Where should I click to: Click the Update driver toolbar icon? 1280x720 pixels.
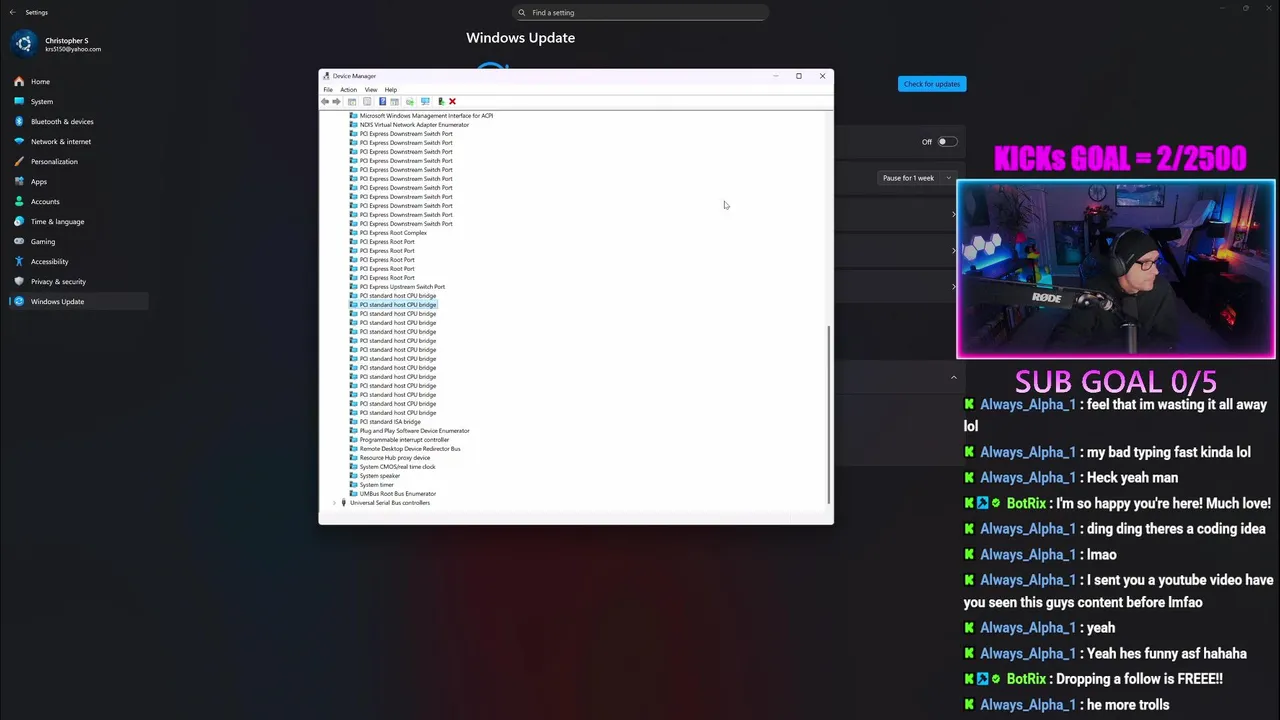point(410,101)
